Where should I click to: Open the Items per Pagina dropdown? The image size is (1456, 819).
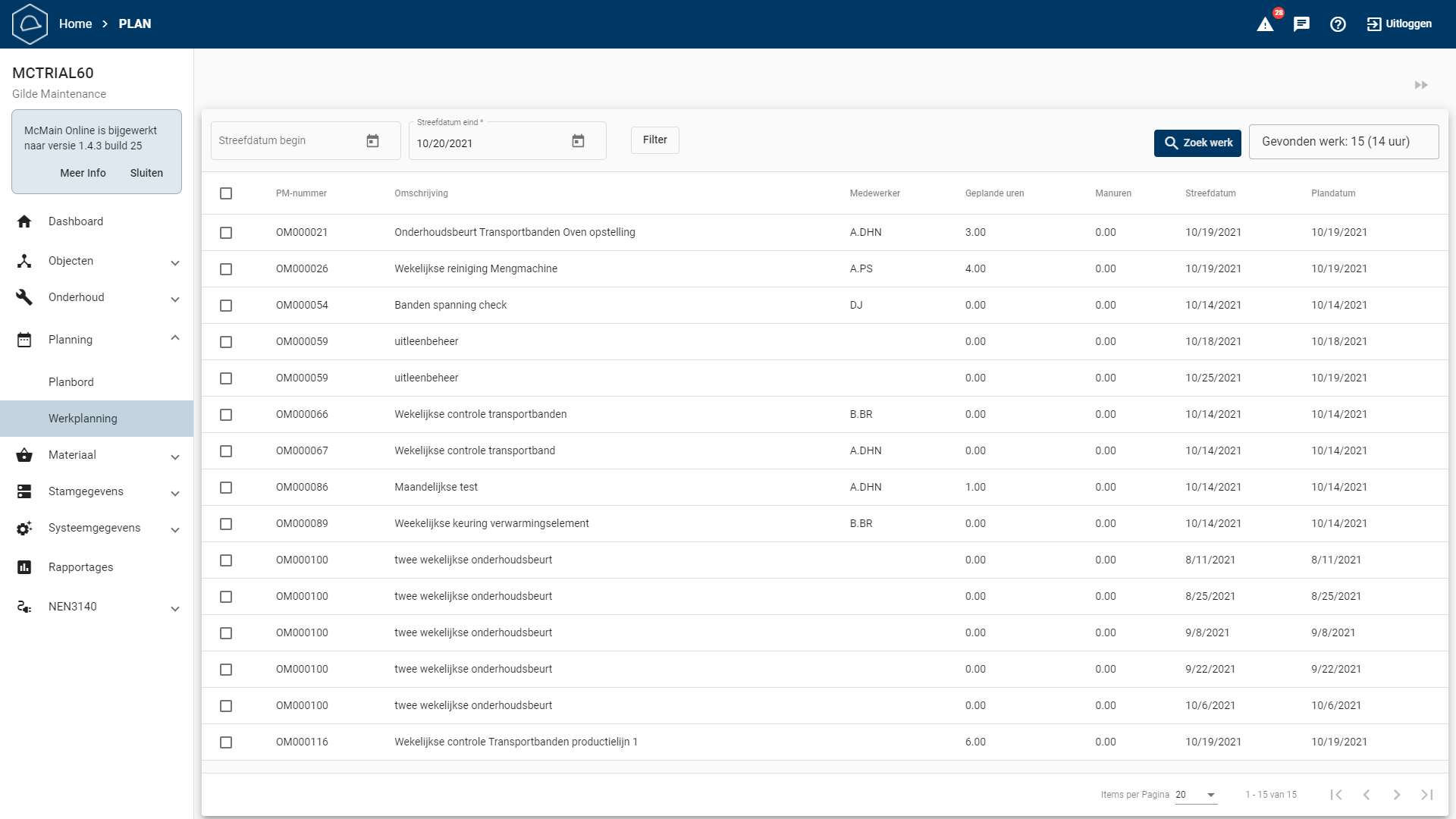1197,795
